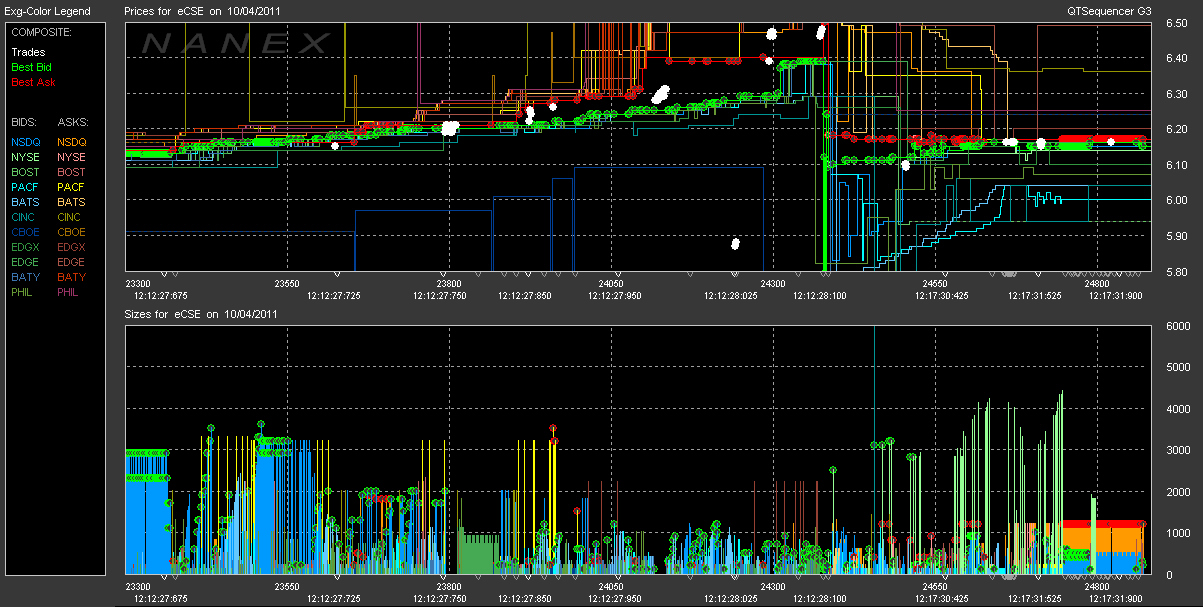Image resolution: width=1203 pixels, height=607 pixels.
Task: Click the 6.30 price axis label
Action: (x=1176, y=94)
